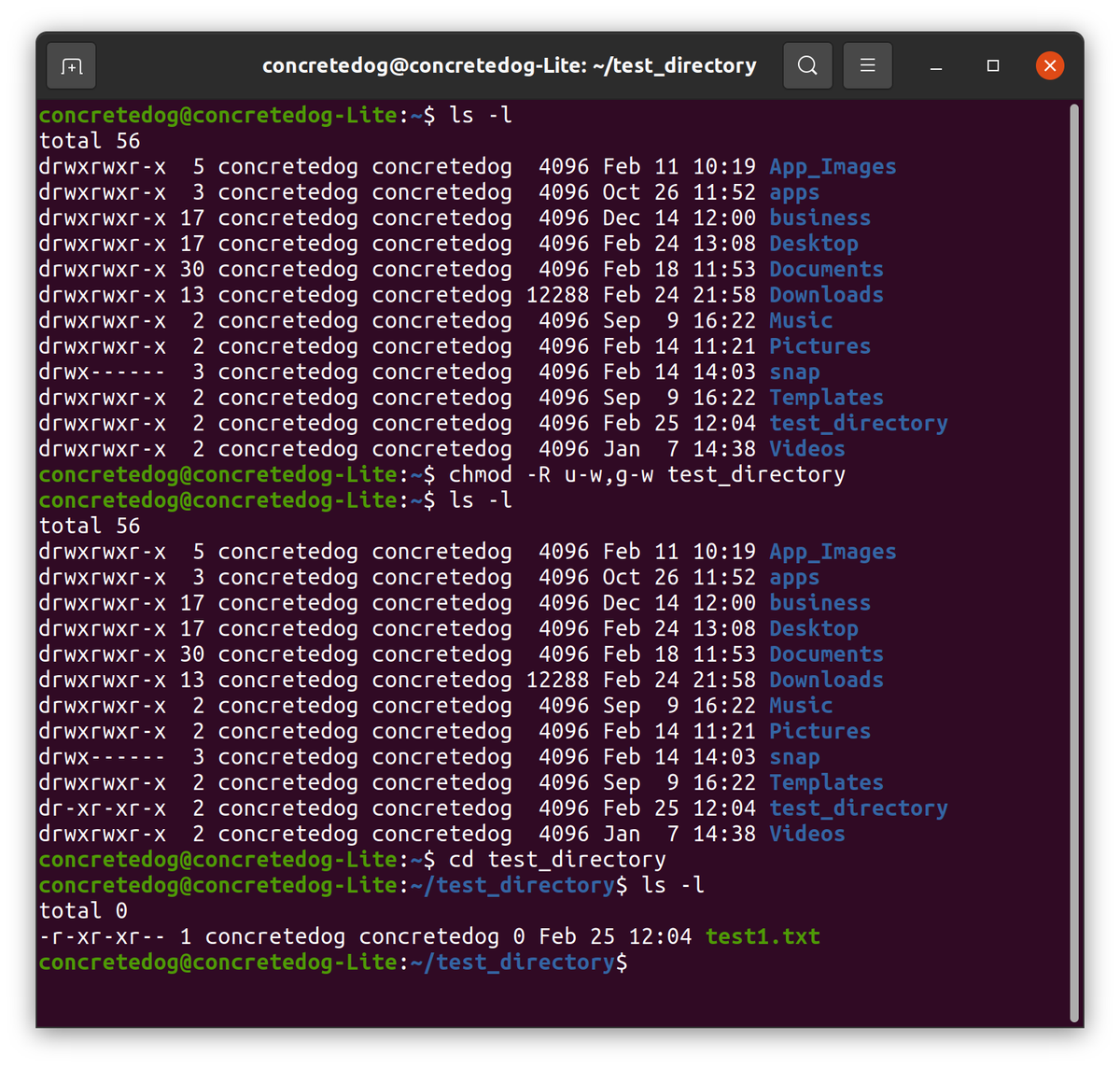Maximize the terminal window
Screen dimensions: 1120x1068
click(x=992, y=65)
